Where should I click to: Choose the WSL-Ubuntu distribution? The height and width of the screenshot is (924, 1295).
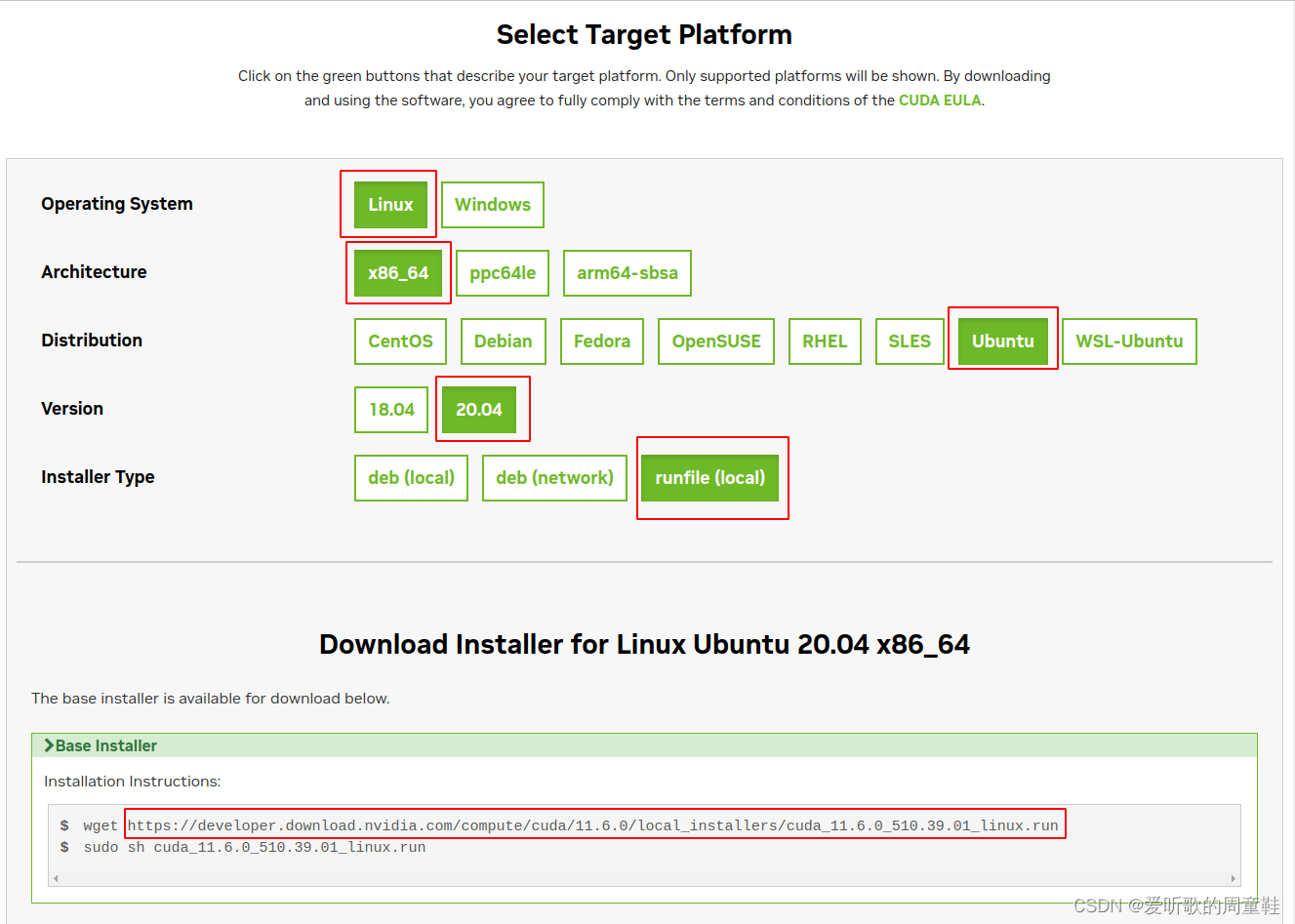[x=1128, y=341]
